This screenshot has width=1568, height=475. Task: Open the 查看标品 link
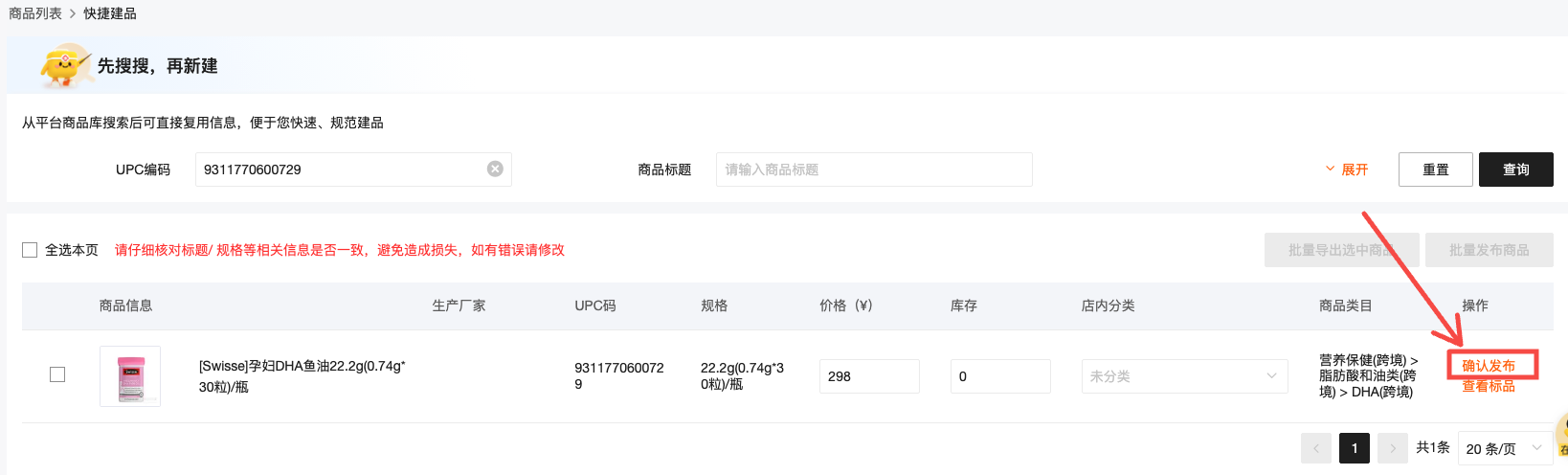click(x=1488, y=387)
